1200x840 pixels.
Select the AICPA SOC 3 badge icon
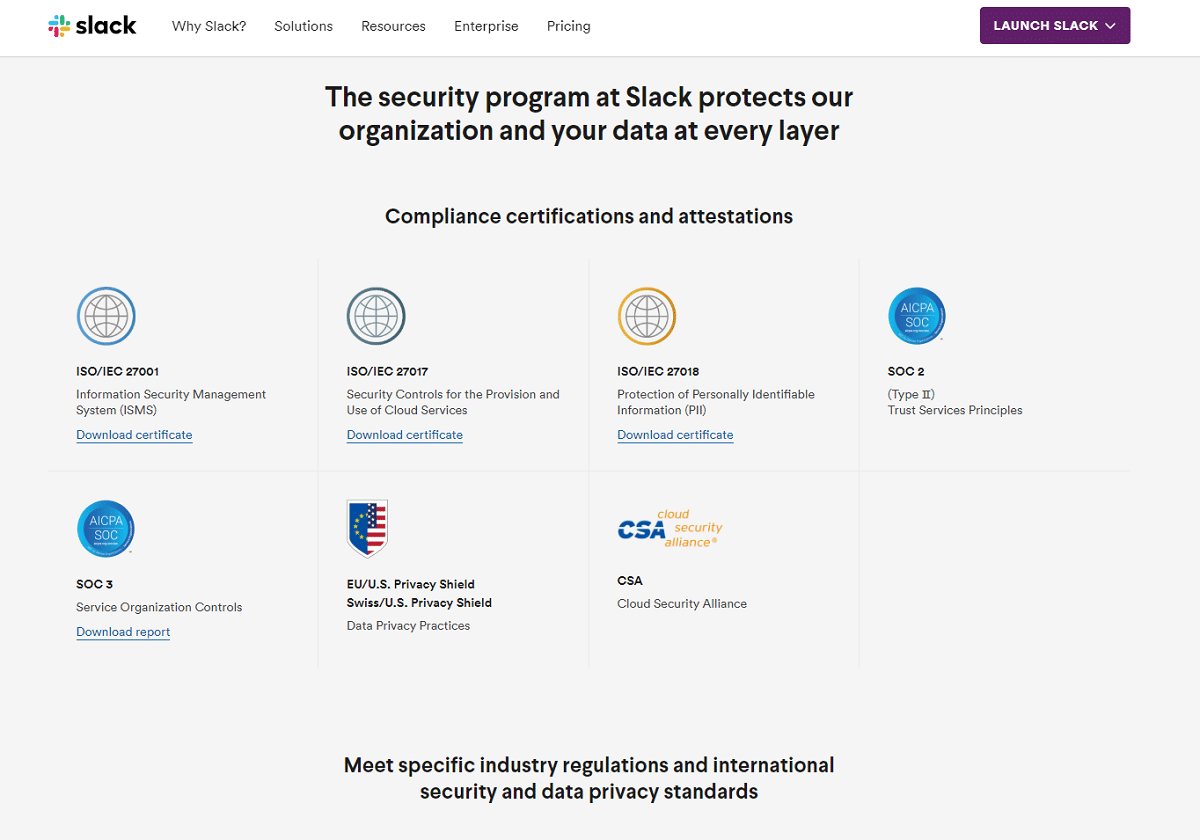(x=105, y=528)
